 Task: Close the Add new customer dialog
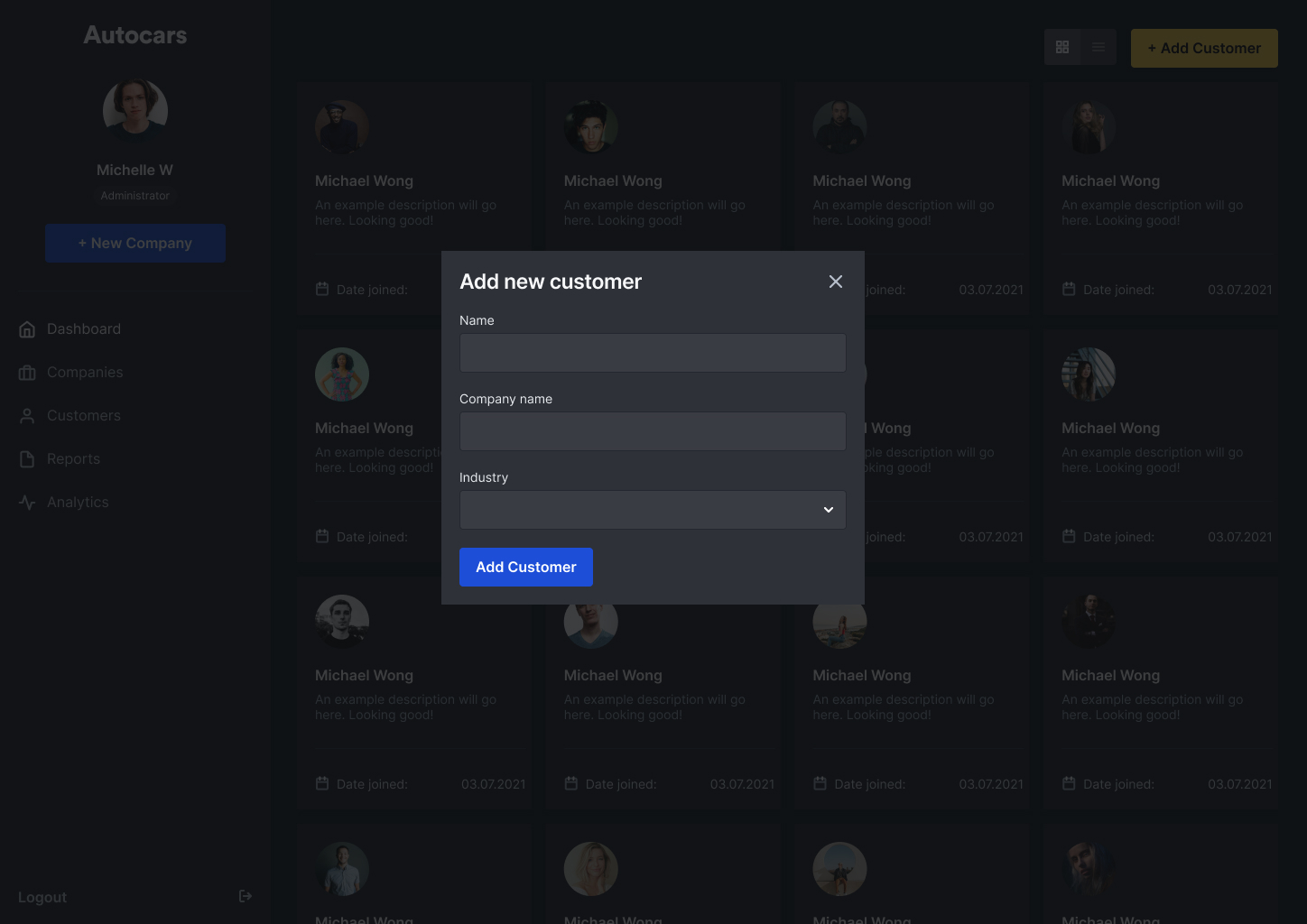836,282
